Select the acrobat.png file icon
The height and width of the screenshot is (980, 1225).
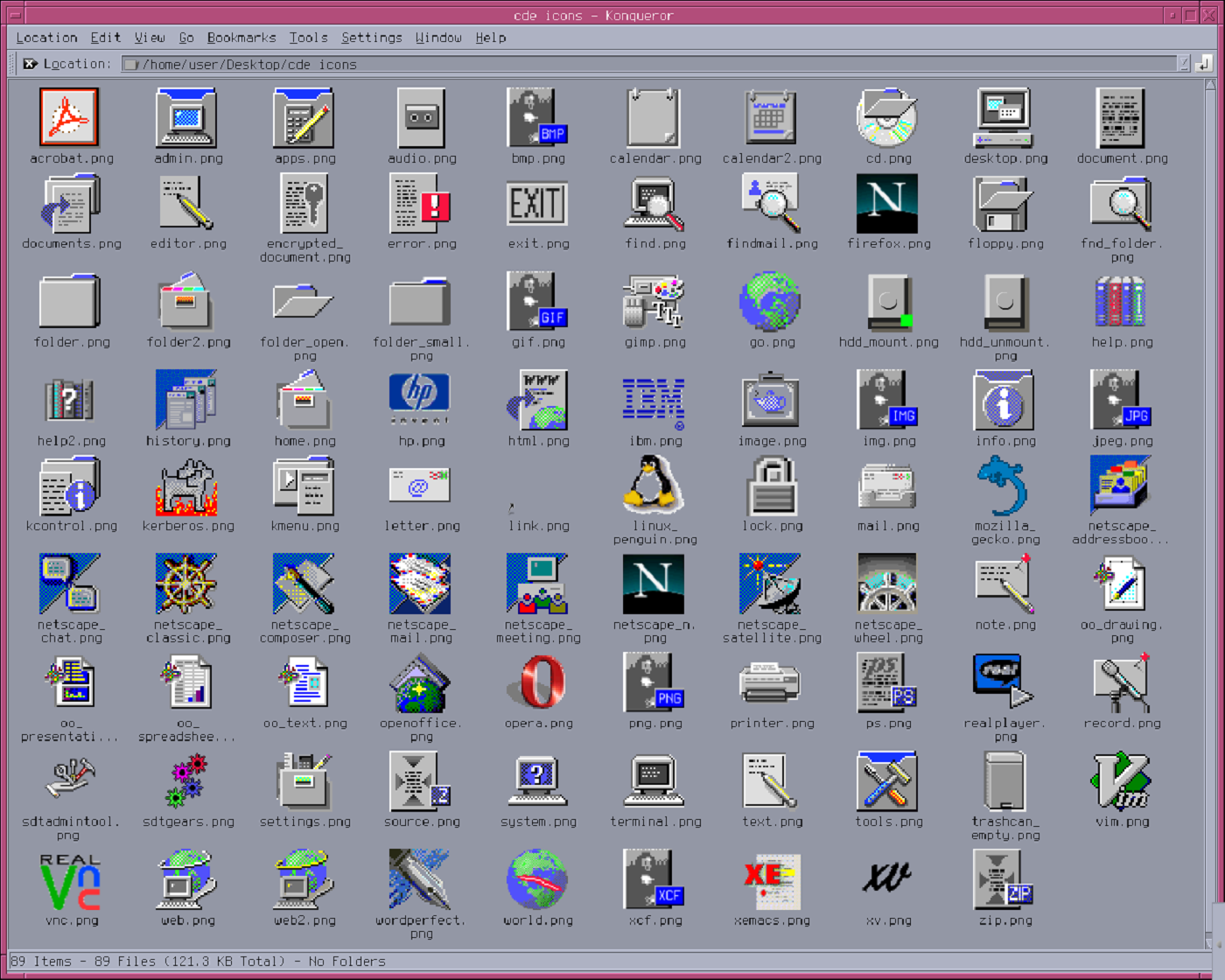coord(69,117)
